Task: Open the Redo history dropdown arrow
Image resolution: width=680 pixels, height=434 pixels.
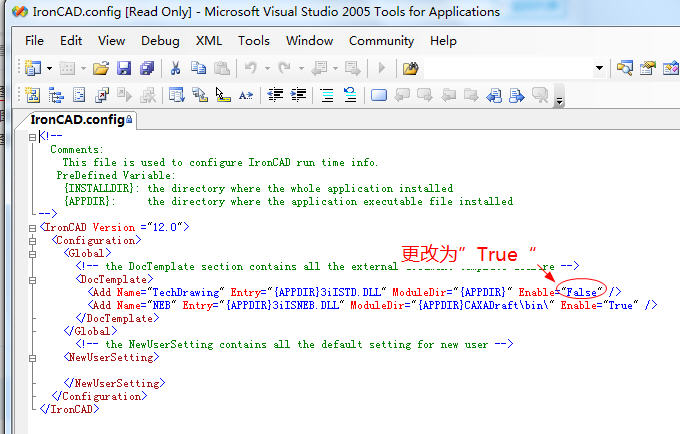Action: 301,69
